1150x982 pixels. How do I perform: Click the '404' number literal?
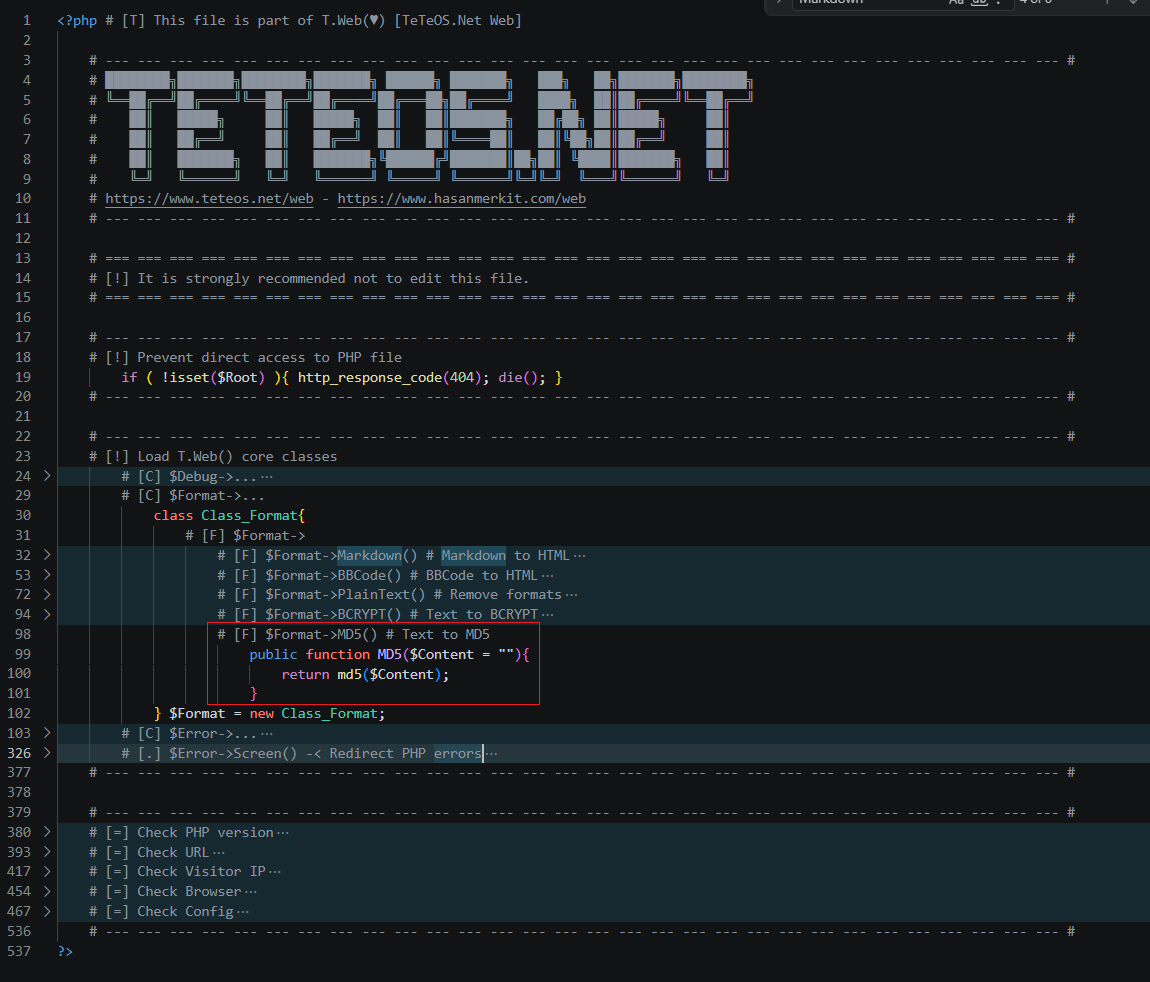click(x=462, y=377)
